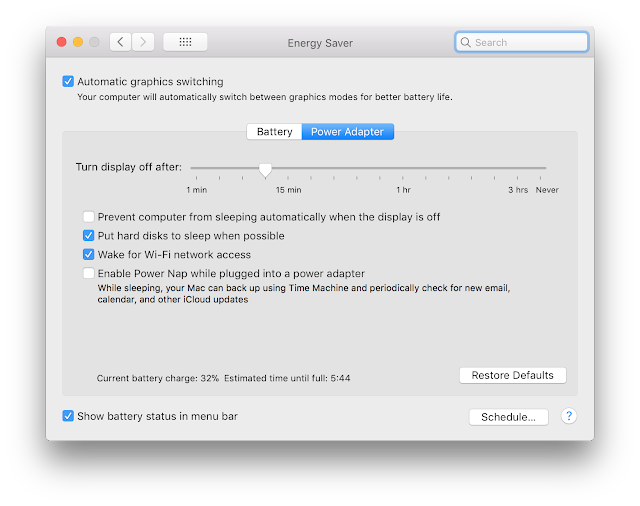Screen dimensions: 640x506
Task: Enable Prevent computer from sleeping automatically
Action: coord(89,216)
